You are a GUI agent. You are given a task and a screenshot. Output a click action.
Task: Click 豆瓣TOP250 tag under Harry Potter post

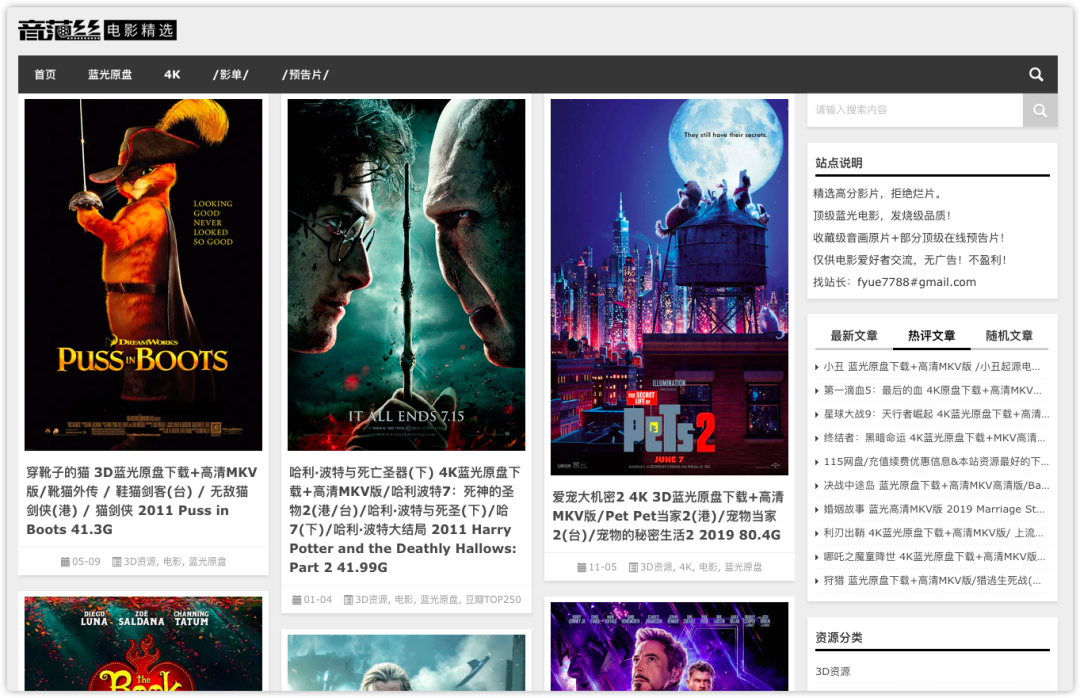(x=493, y=599)
